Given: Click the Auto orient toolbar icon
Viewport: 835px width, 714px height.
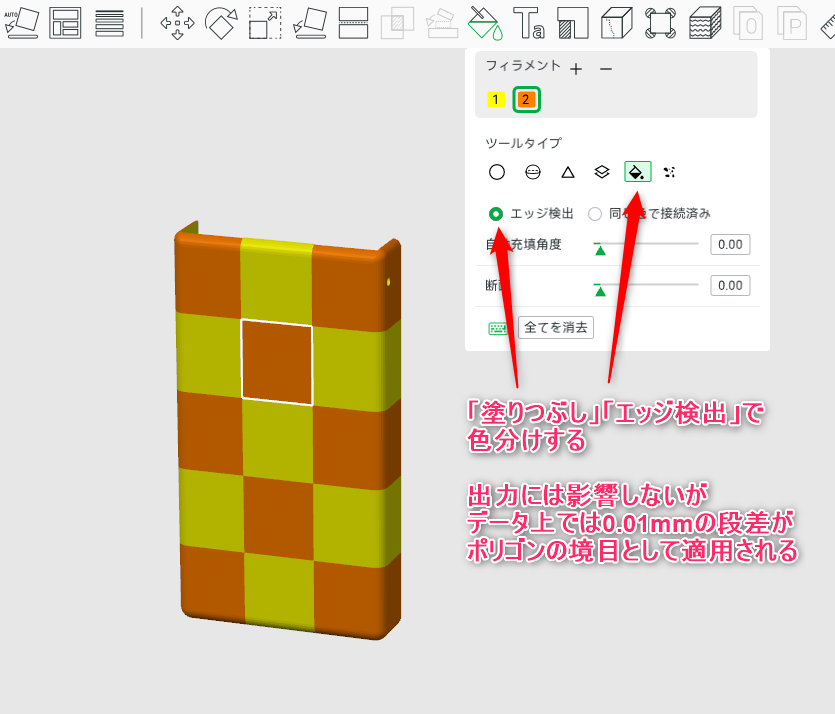Looking at the screenshot, I should [x=21, y=23].
